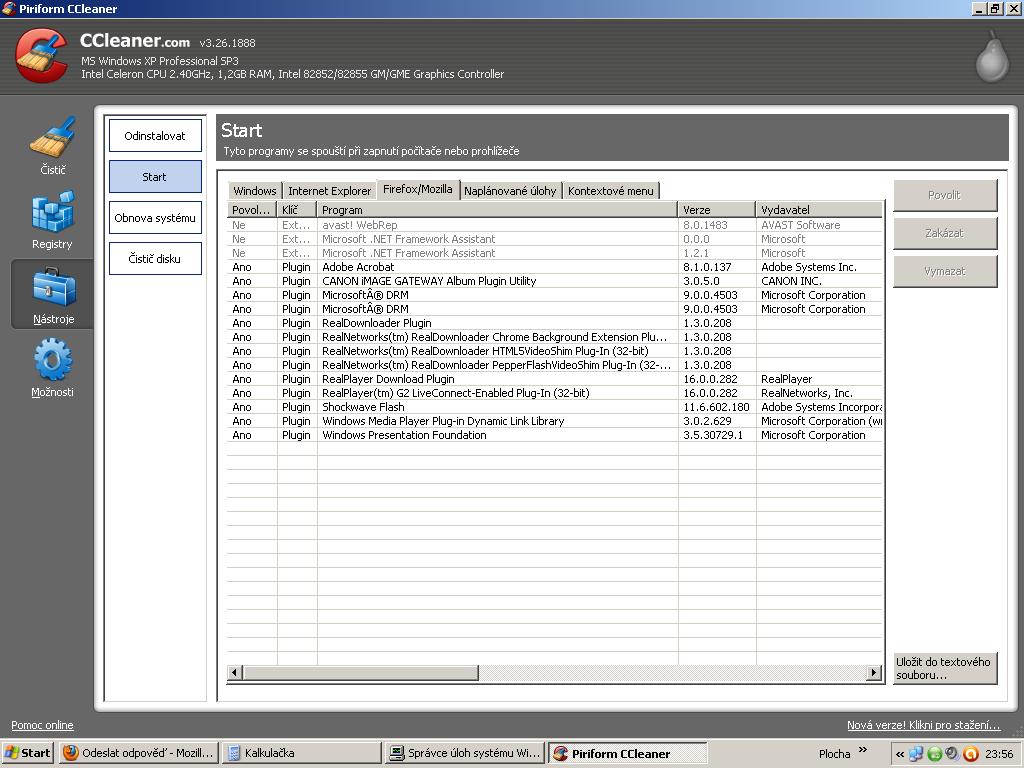Screen dimensions: 1024x768
Task: Click the orange avast tray icon
Action: (x=971, y=754)
